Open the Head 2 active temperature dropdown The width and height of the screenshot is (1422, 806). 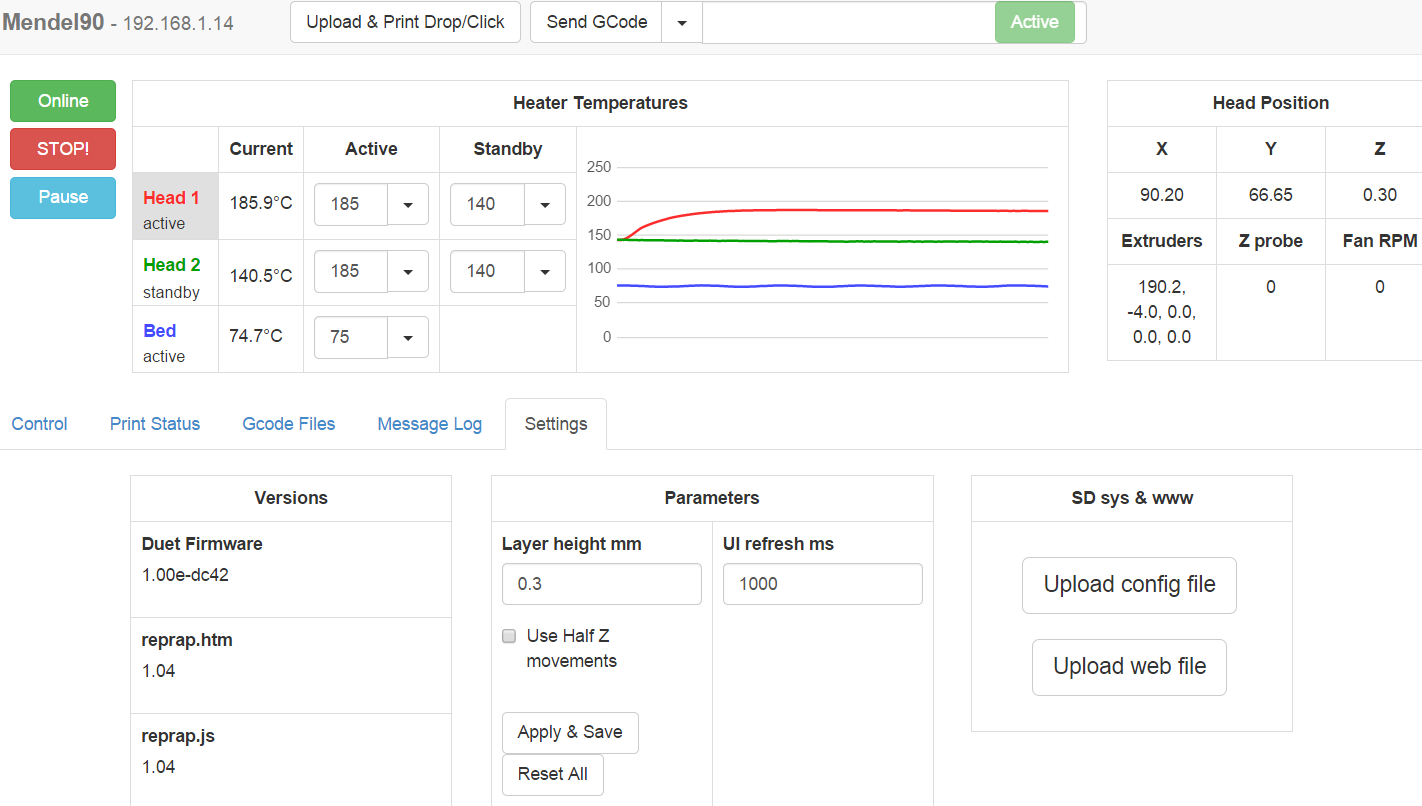(x=408, y=271)
